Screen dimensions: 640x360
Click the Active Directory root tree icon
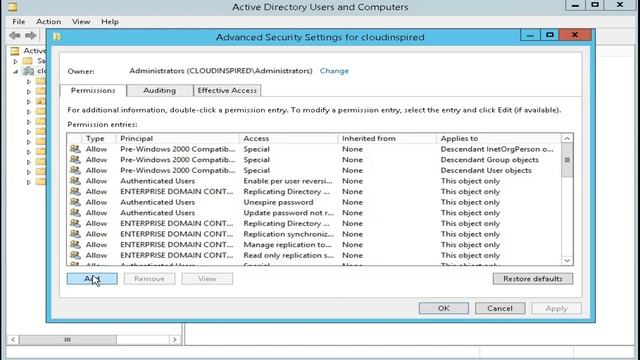pos(15,51)
